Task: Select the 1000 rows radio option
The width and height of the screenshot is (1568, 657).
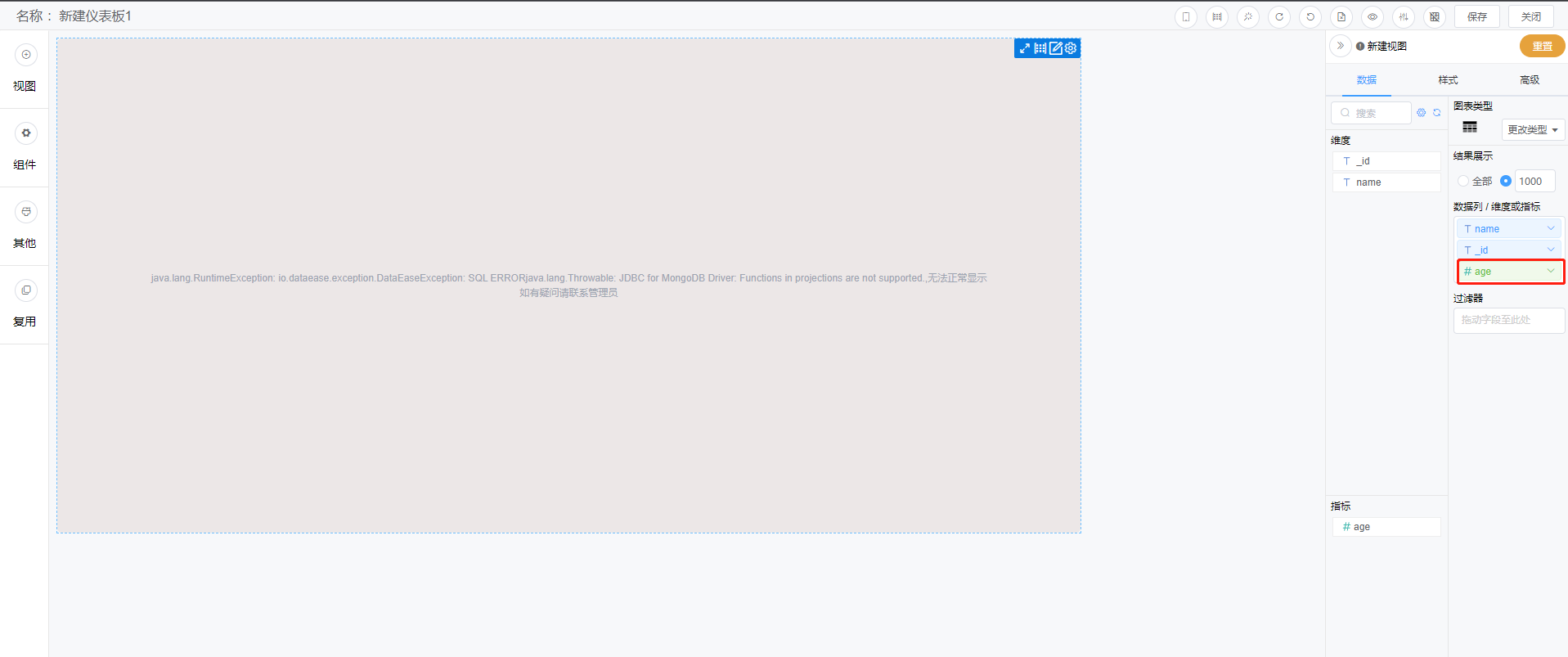Action: pyautogui.click(x=1506, y=182)
